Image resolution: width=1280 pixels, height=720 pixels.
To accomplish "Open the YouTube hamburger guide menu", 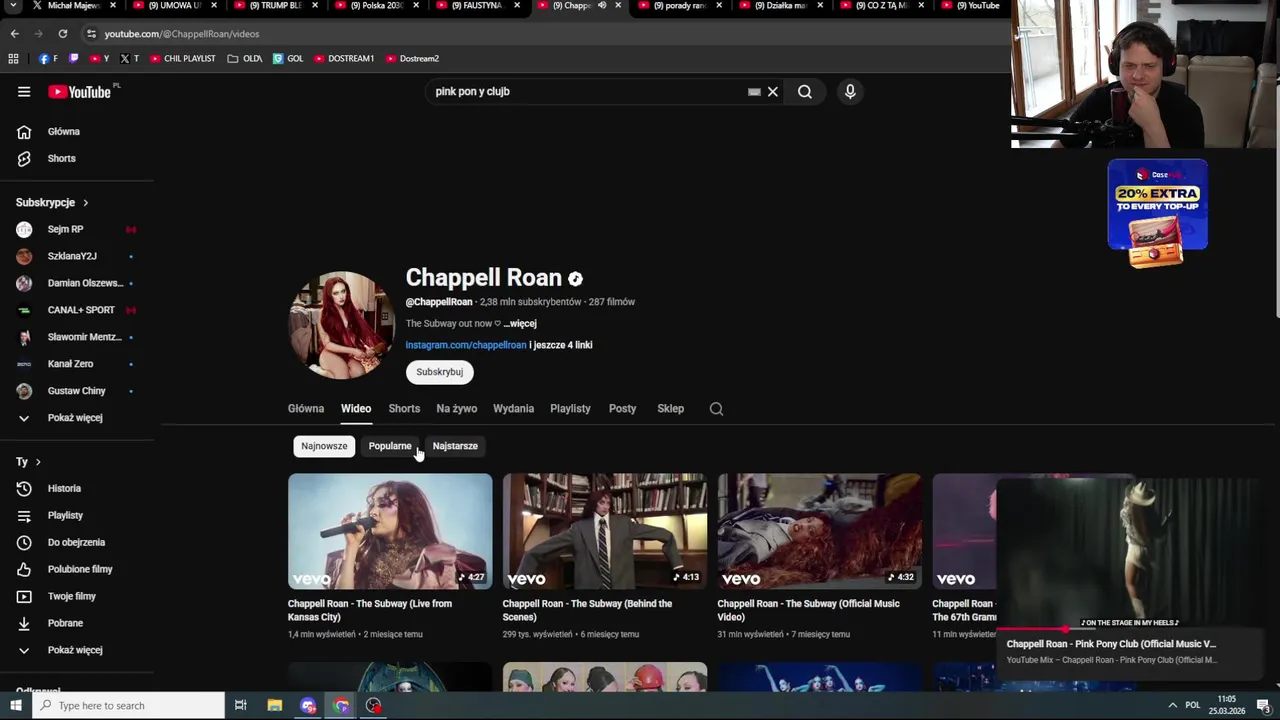I will (x=24, y=92).
